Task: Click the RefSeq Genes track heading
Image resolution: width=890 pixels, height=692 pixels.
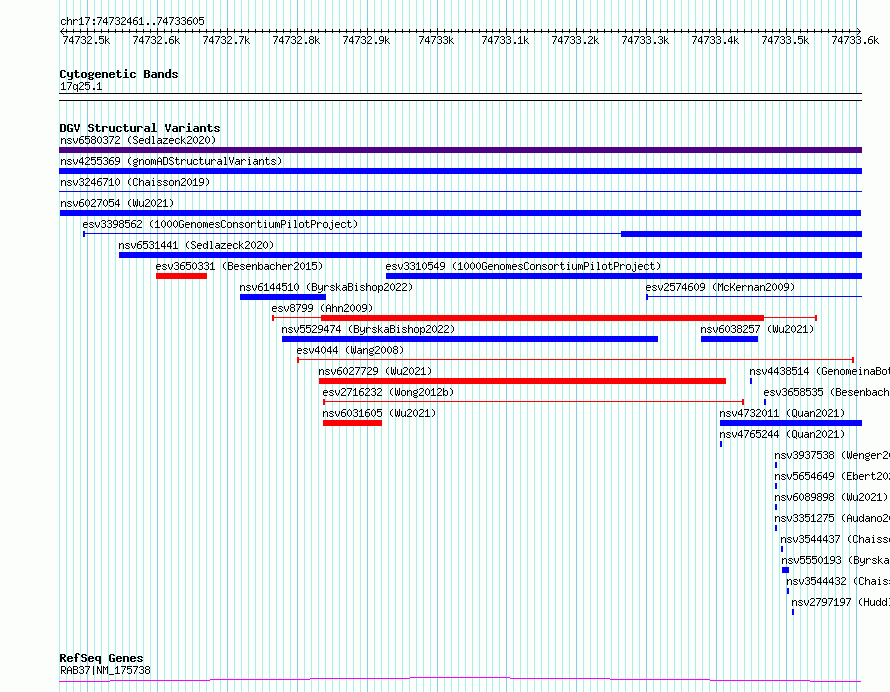Action: [101, 659]
